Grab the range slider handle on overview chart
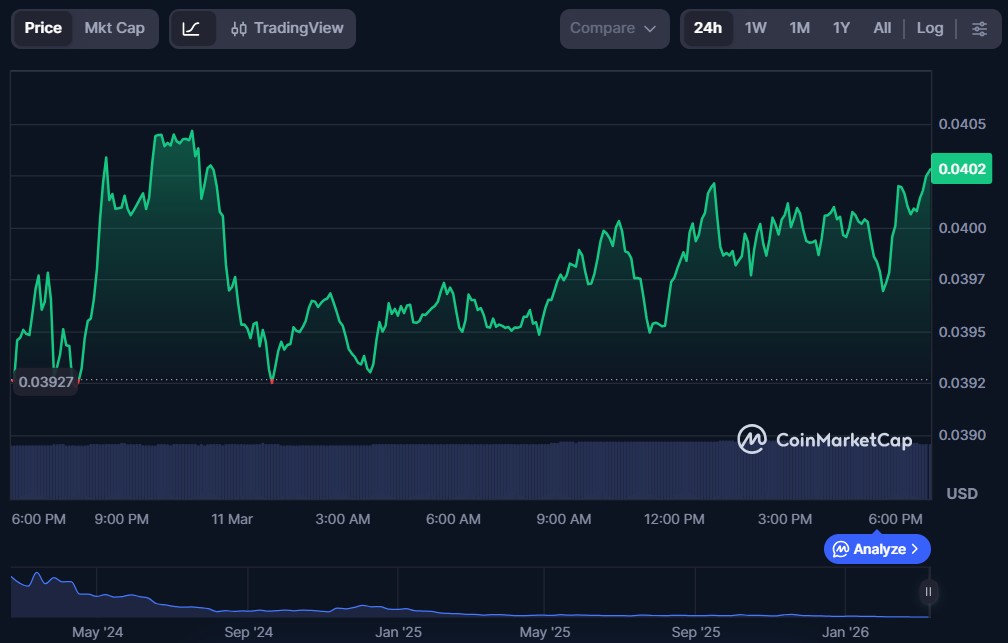The image size is (1008, 643). pos(928,592)
